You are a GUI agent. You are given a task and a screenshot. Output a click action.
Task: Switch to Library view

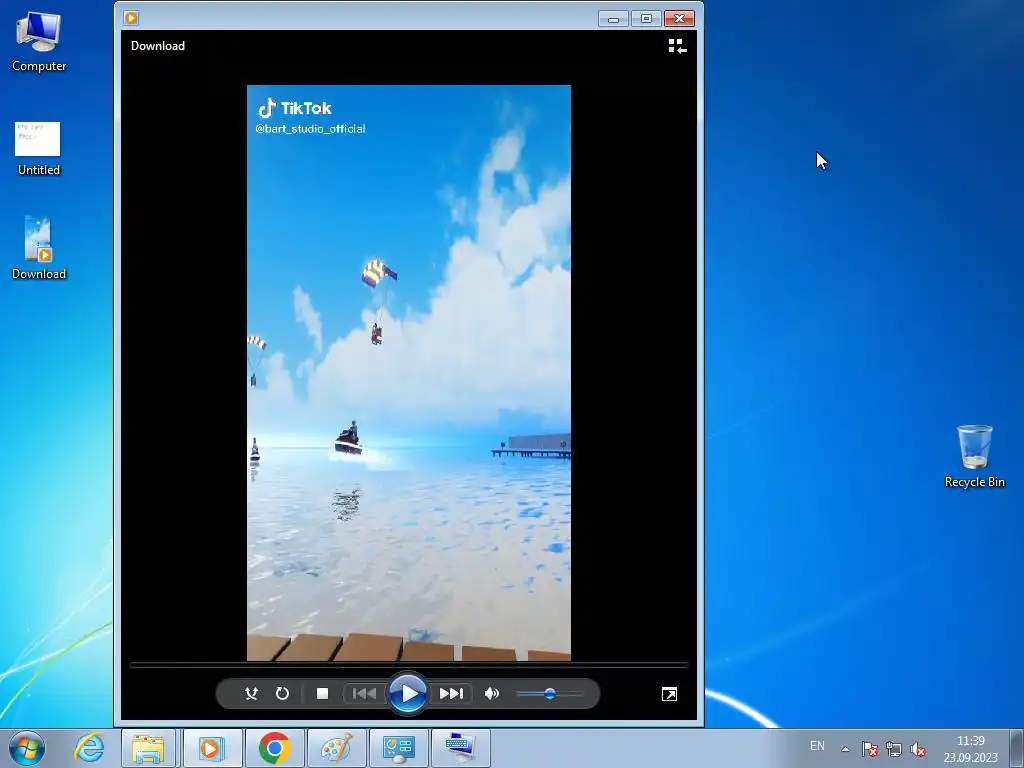pos(677,46)
